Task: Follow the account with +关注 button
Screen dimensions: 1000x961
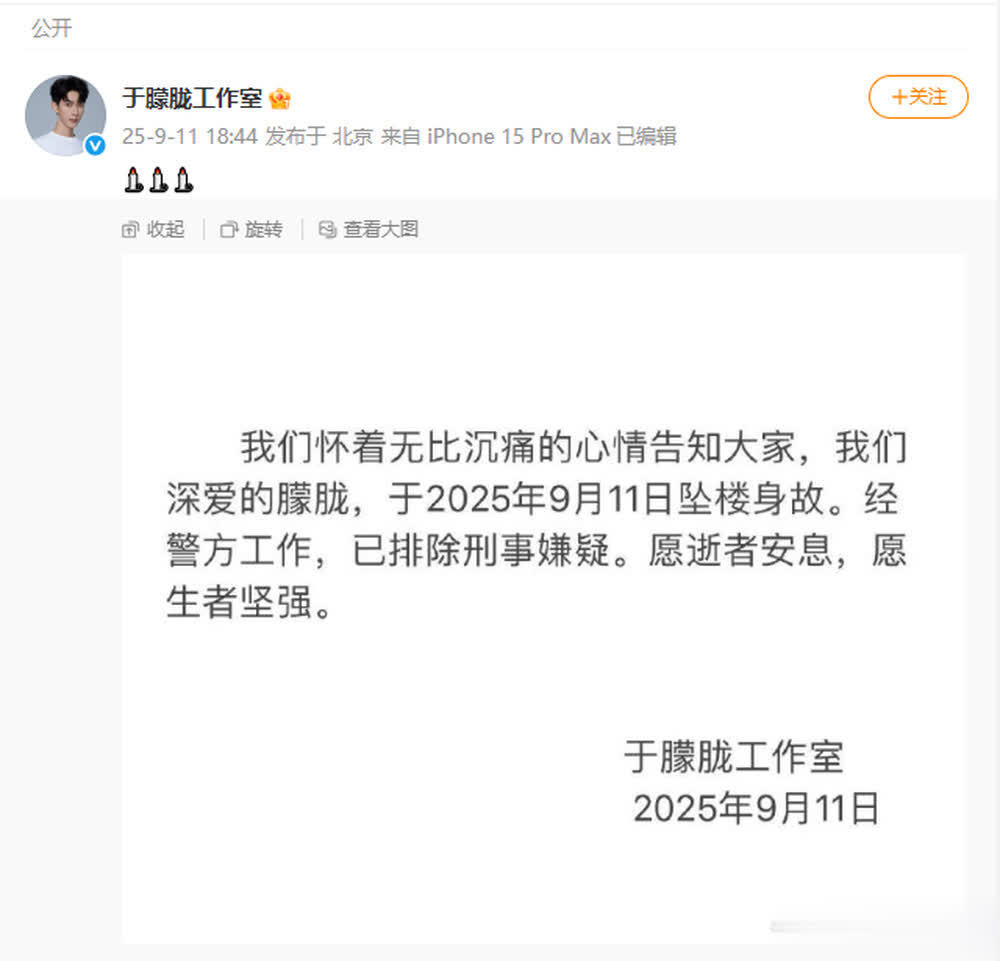Action: pos(918,97)
